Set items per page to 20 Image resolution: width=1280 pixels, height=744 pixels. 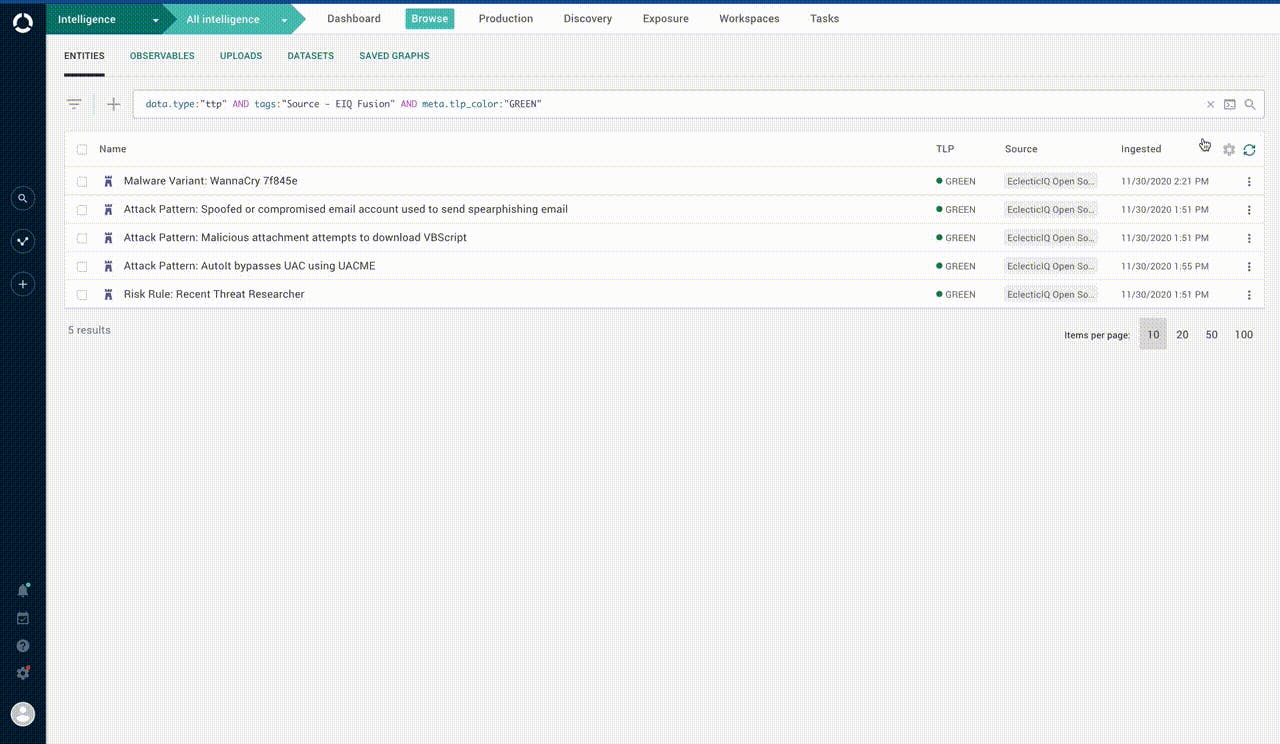pos(1182,335)
